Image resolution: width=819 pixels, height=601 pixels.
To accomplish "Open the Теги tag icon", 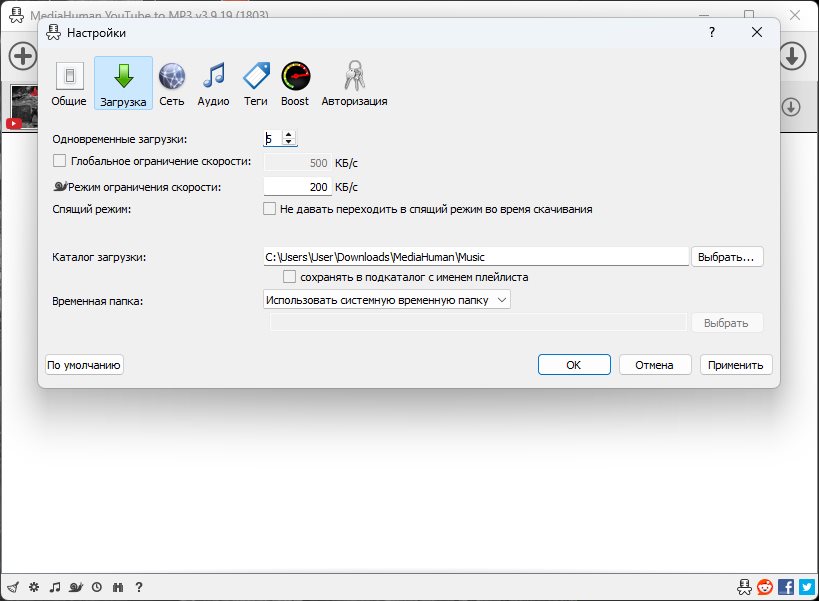I will 256,83.
